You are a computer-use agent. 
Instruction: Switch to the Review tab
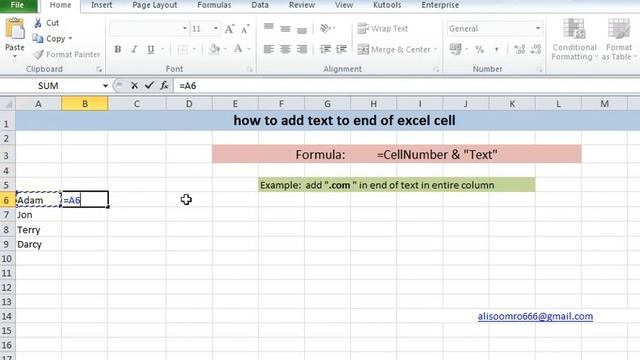click(302, 5)
